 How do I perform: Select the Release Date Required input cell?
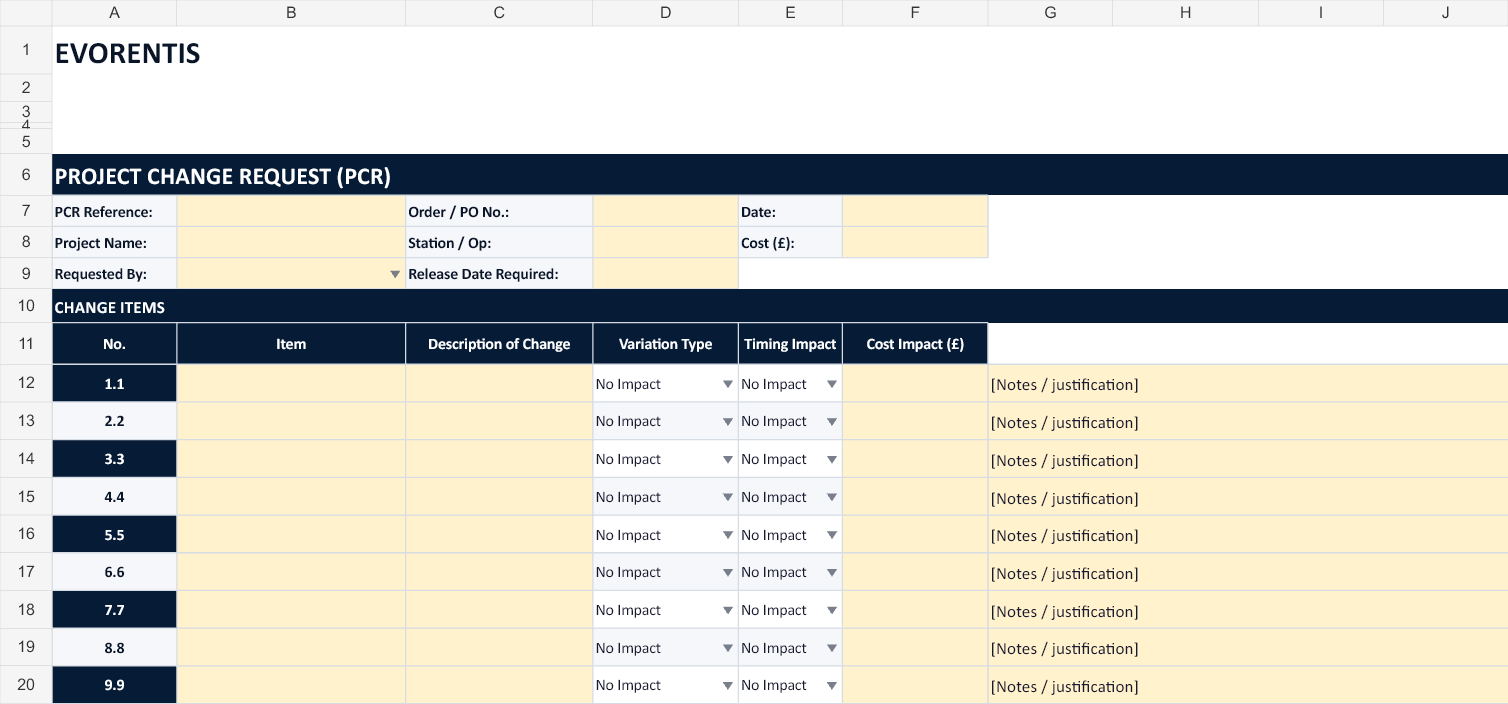pos(665,274)
